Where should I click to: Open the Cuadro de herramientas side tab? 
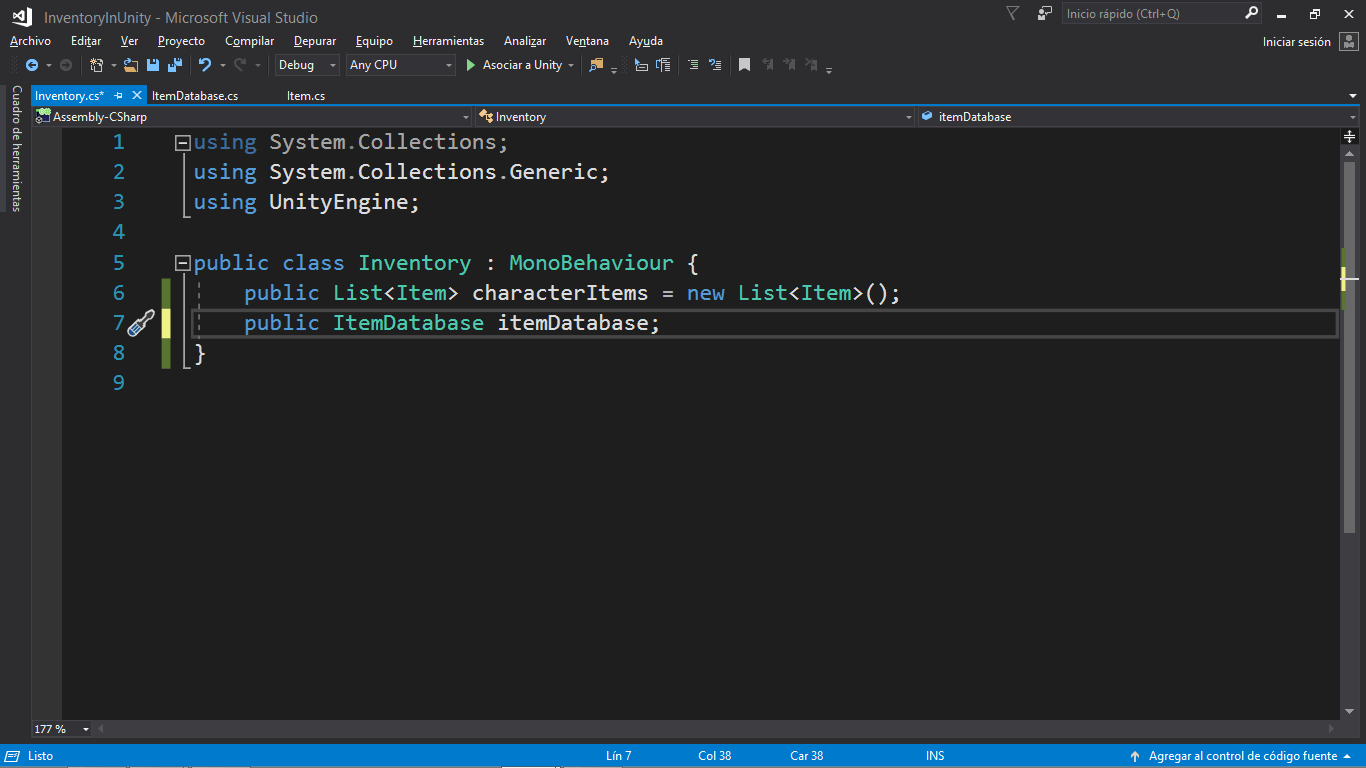point(16,148)
